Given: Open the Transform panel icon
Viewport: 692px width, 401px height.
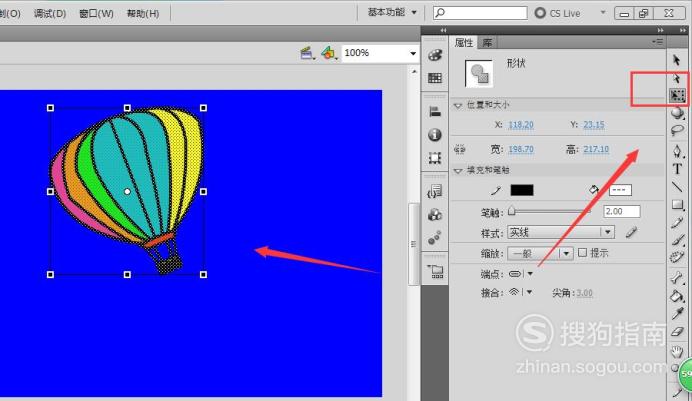Looking at the screenshot, I should [x=435, y=158].
